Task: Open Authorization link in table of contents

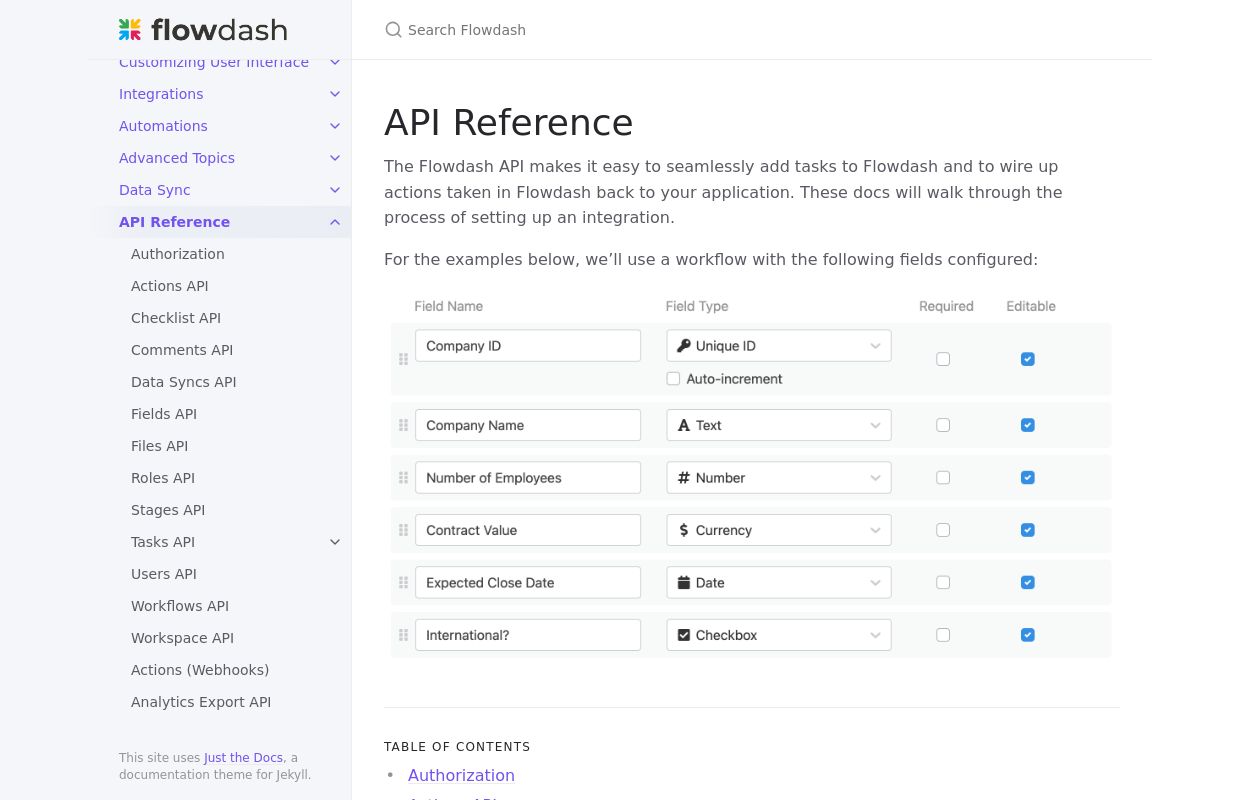Action: coord(461,775)
